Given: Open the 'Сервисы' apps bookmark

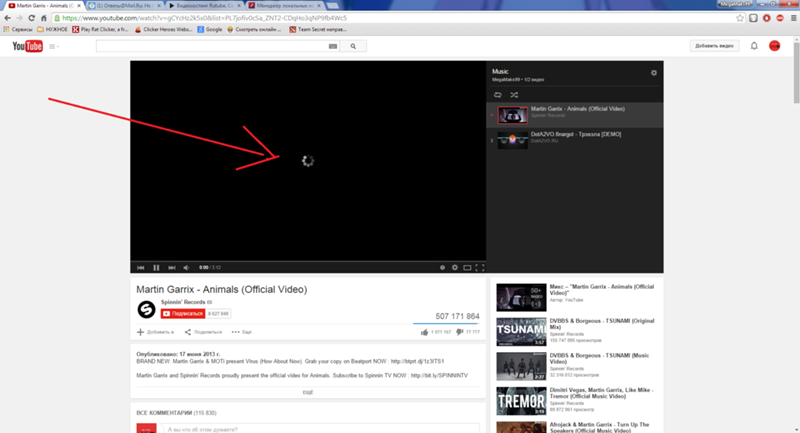Looking at the screenshot, I should point(18,30).
